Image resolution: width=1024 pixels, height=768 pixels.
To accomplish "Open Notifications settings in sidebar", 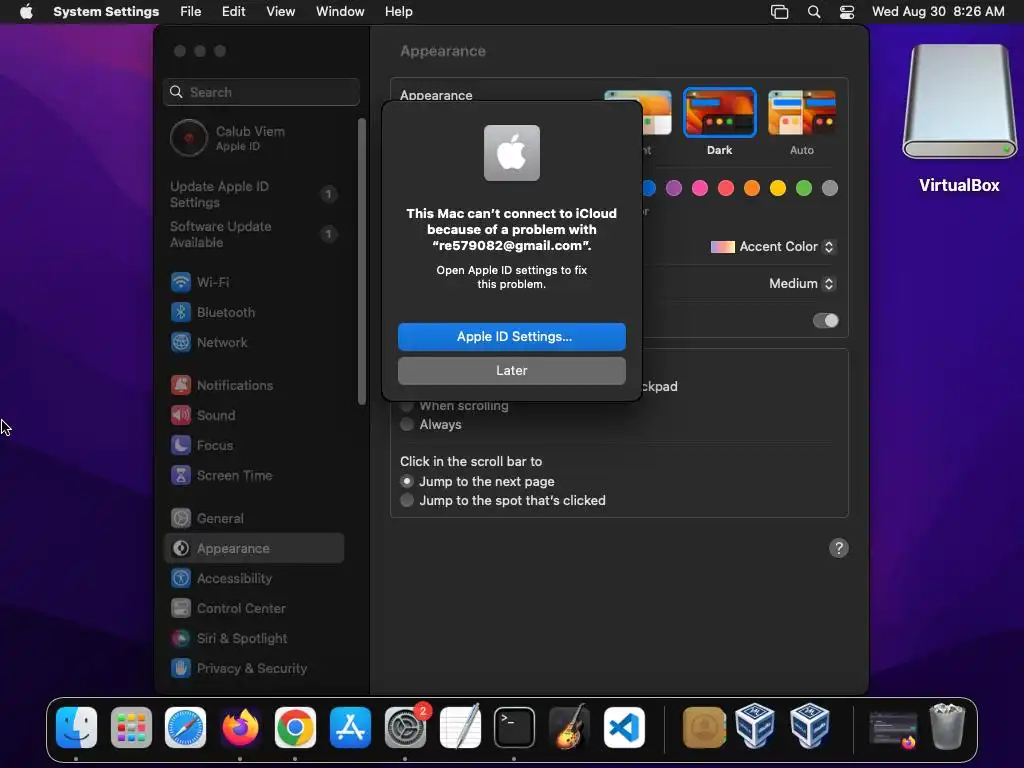I will pos(254,385).
